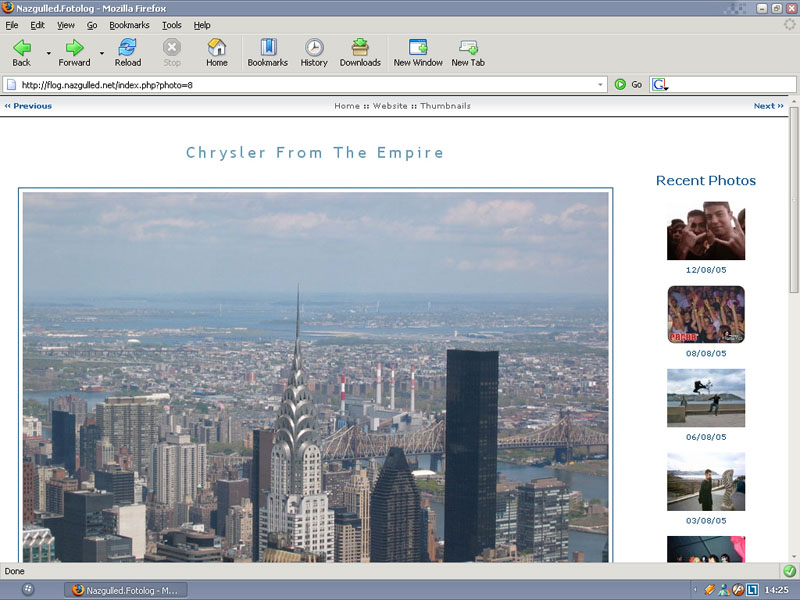Image resolution: width=800 pixels, height=600 pixels.
Task: Open the Bookmarks toolbar button
Action: (x=267, y=53)
